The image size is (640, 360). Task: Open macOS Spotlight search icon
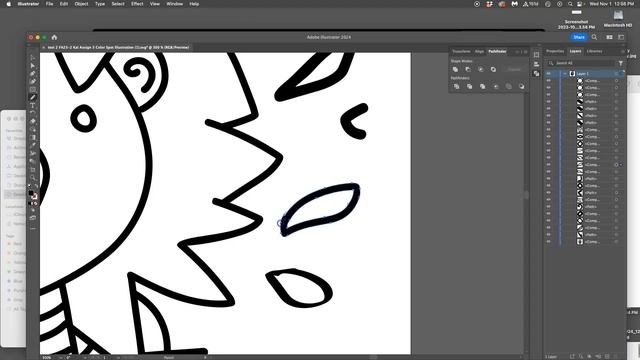point(570,4)
